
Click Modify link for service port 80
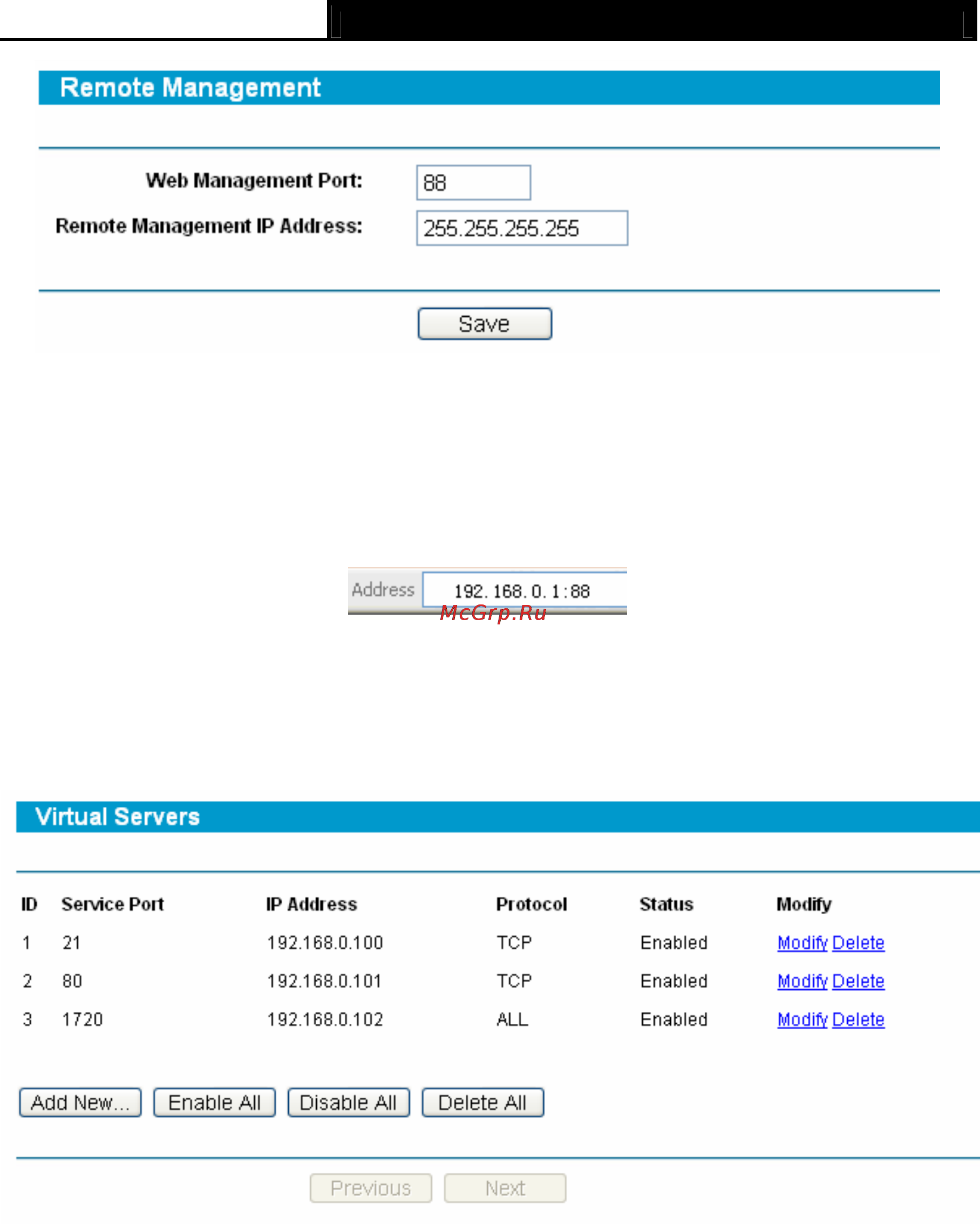(802, 981)
